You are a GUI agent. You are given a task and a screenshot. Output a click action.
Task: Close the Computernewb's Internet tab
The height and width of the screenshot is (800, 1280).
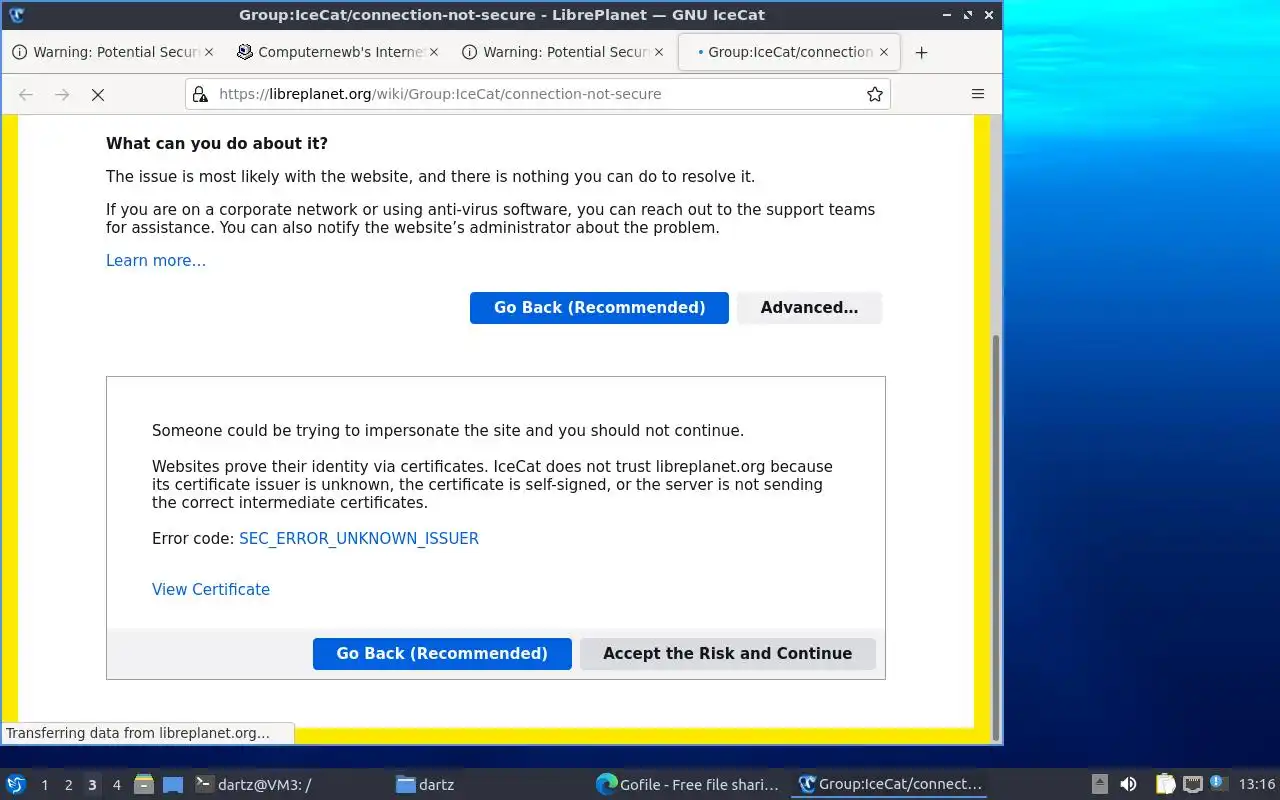coord(434,52)
